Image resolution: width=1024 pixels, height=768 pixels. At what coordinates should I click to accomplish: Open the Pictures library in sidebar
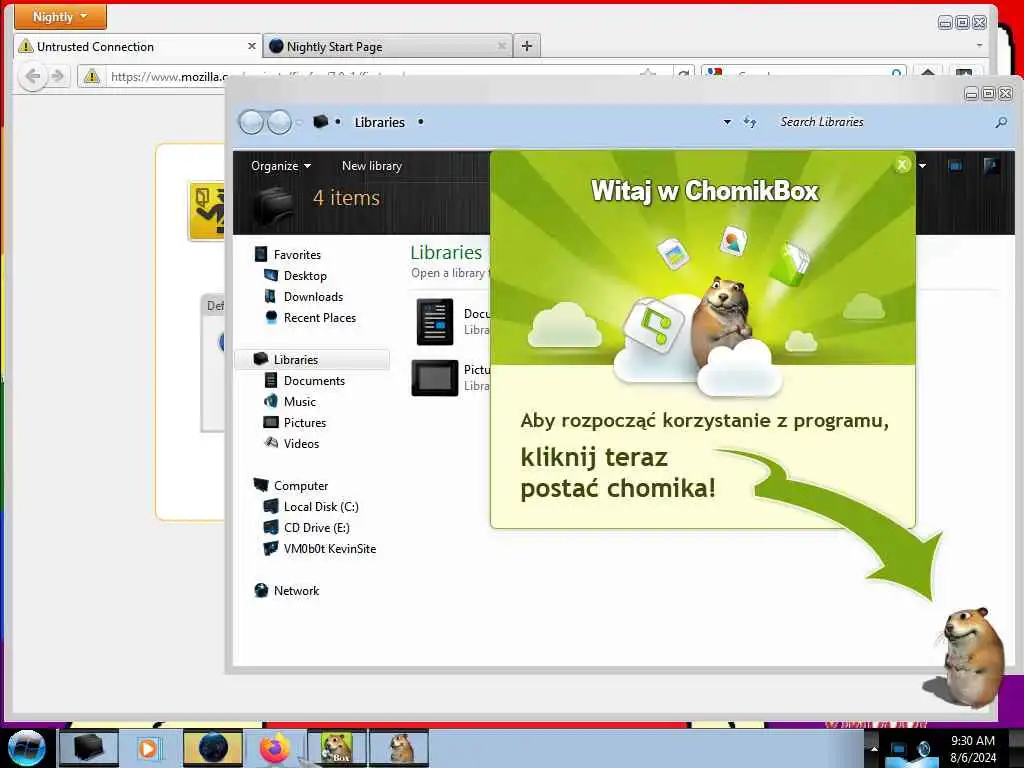tap(294, 423)
